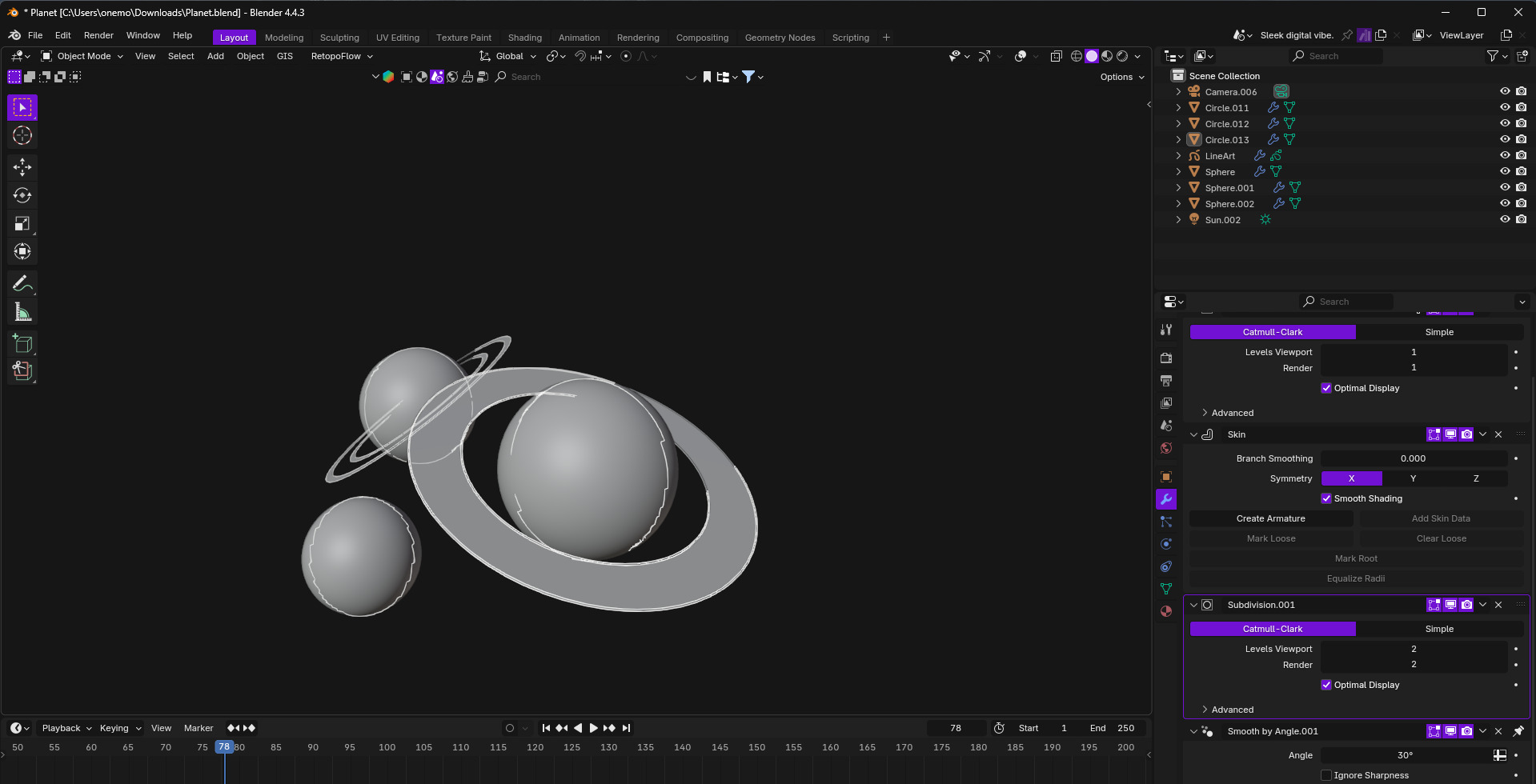Enable Ignore Sharpness checkbox

(x=1326, y=775)
